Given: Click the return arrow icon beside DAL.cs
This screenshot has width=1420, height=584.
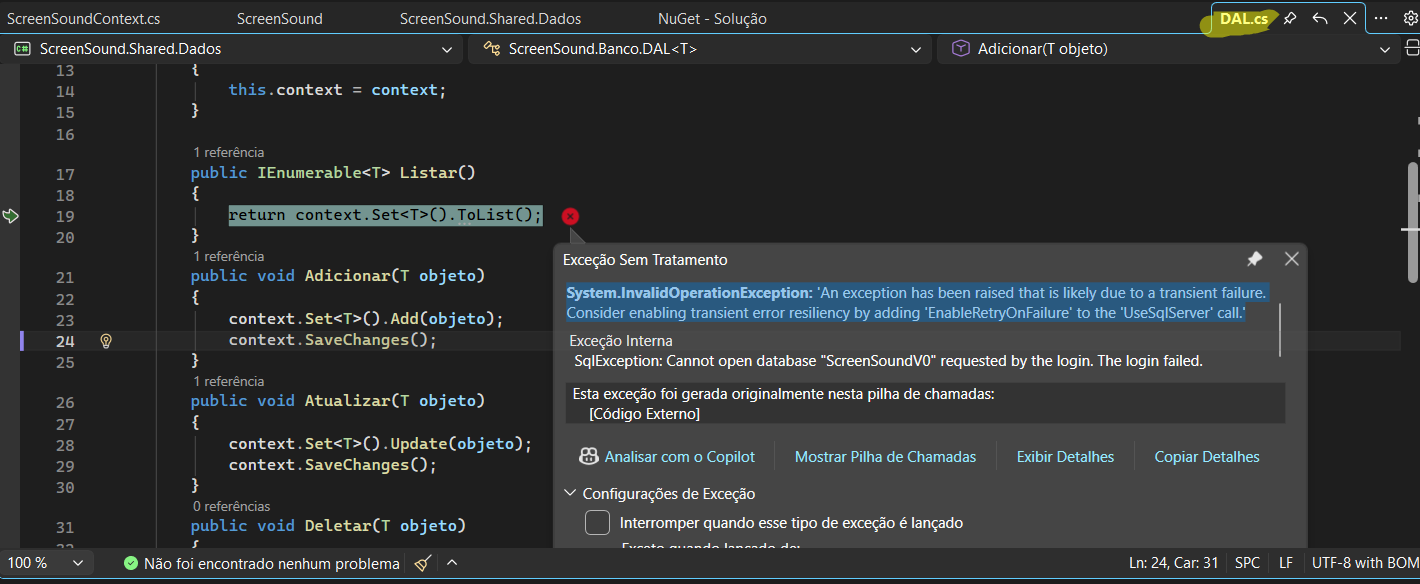Looking at the screenshot, I should coord(1320,19).
